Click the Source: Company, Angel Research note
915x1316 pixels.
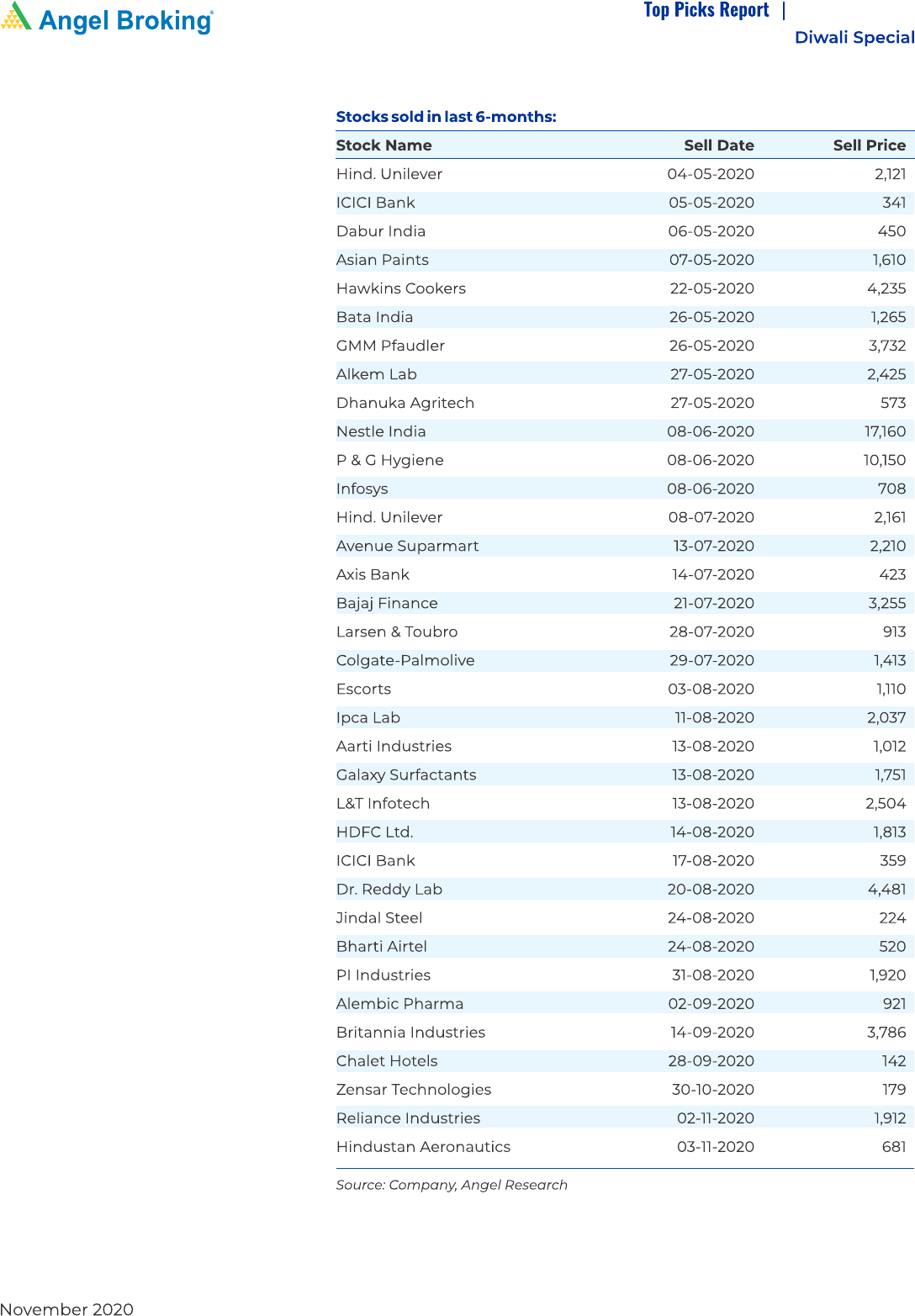pyautogui.click(x=452, y=1185)
